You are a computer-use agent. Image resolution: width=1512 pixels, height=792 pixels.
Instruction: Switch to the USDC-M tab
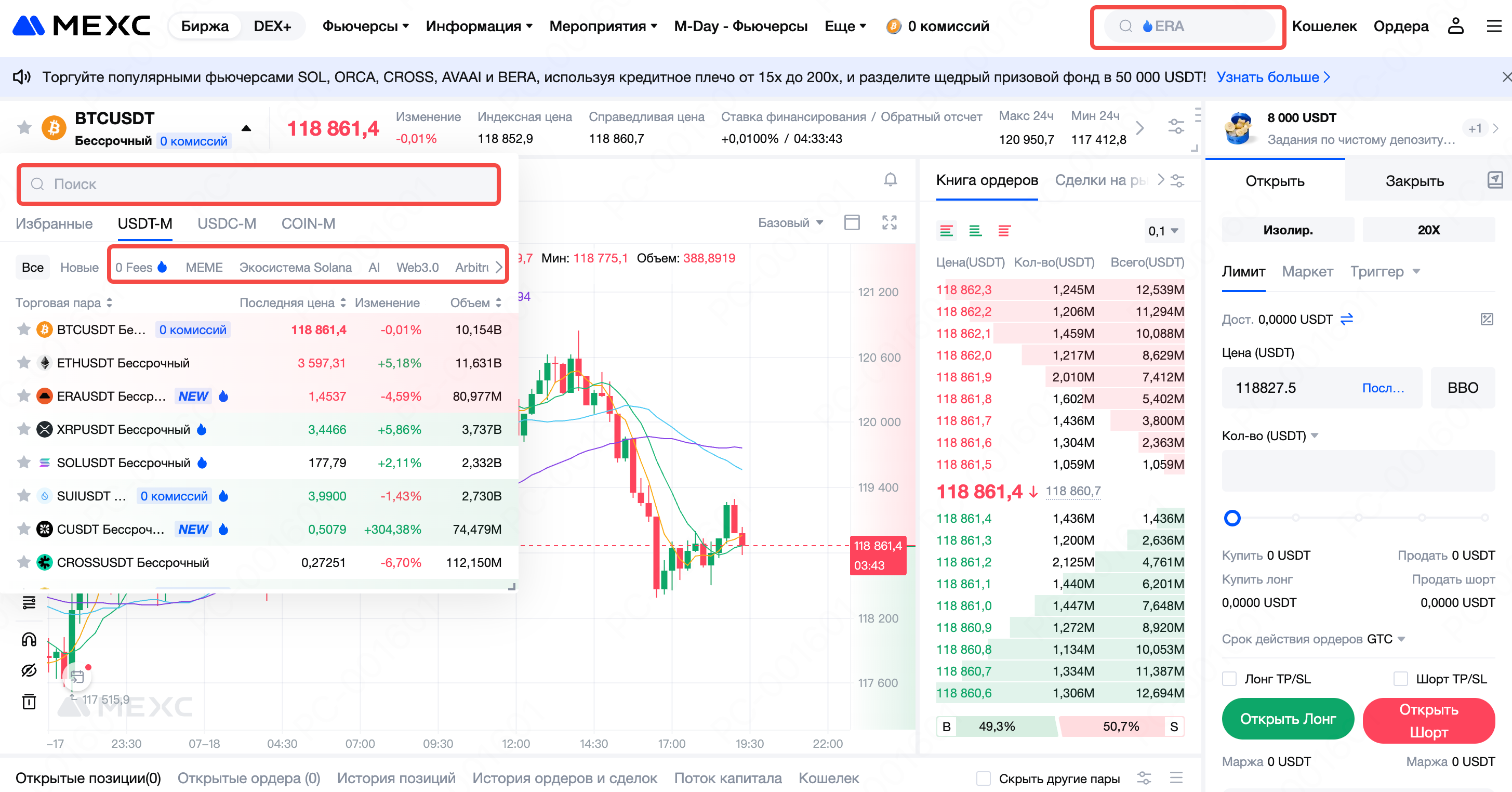[227, 223]
